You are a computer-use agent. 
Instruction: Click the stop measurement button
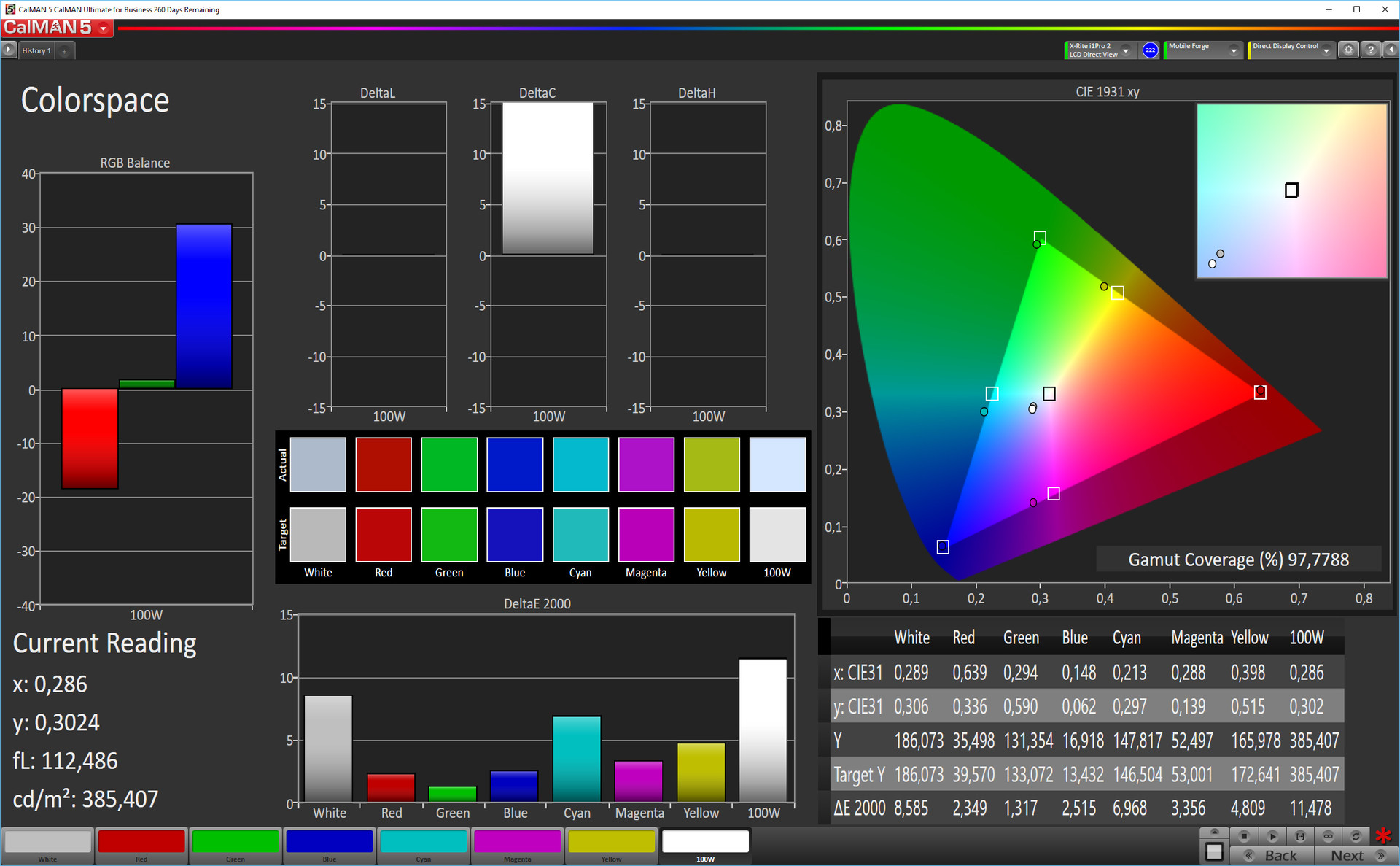(x=1244, y=836)
